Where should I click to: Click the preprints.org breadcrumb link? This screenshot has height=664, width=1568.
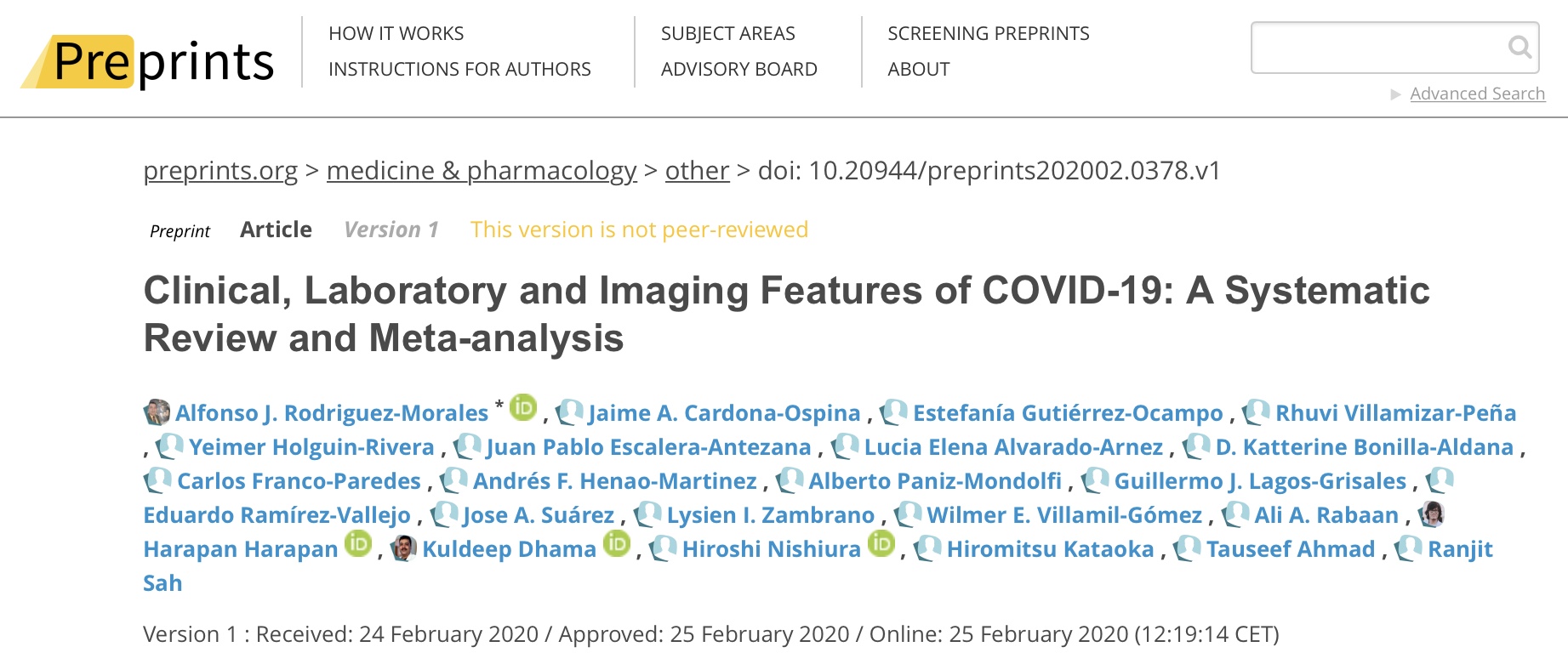(x=220, y=171)
